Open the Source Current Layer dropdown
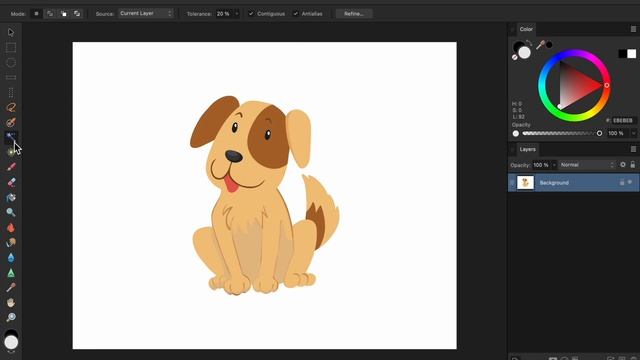This screenshot has height=360, width=640. point(146,13)
